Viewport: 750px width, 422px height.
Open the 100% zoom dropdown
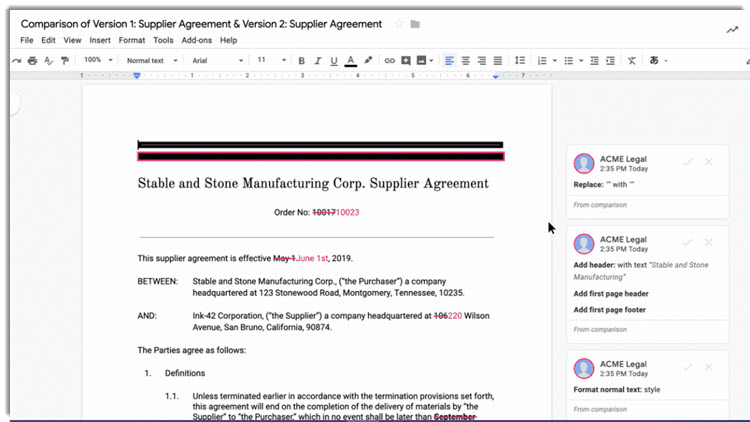(98, 60)
